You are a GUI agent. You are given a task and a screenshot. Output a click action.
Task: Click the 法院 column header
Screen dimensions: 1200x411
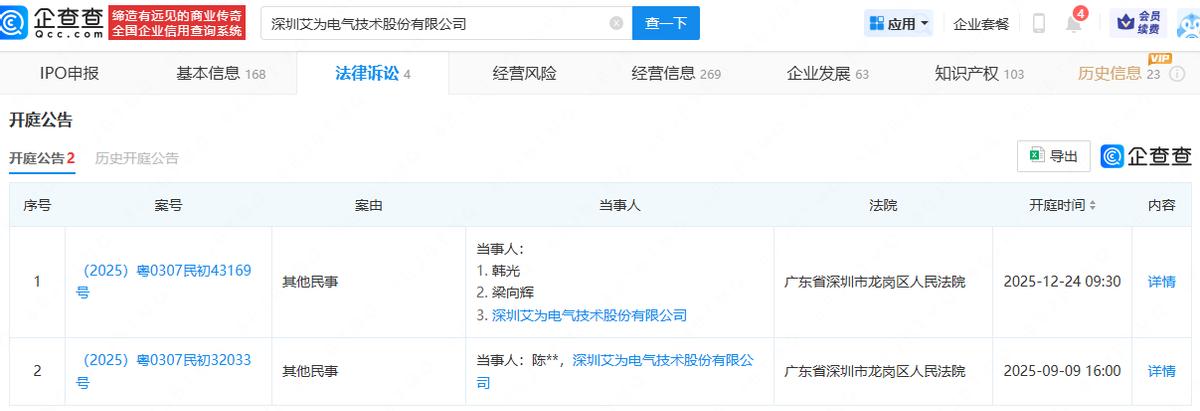(883, 205)
